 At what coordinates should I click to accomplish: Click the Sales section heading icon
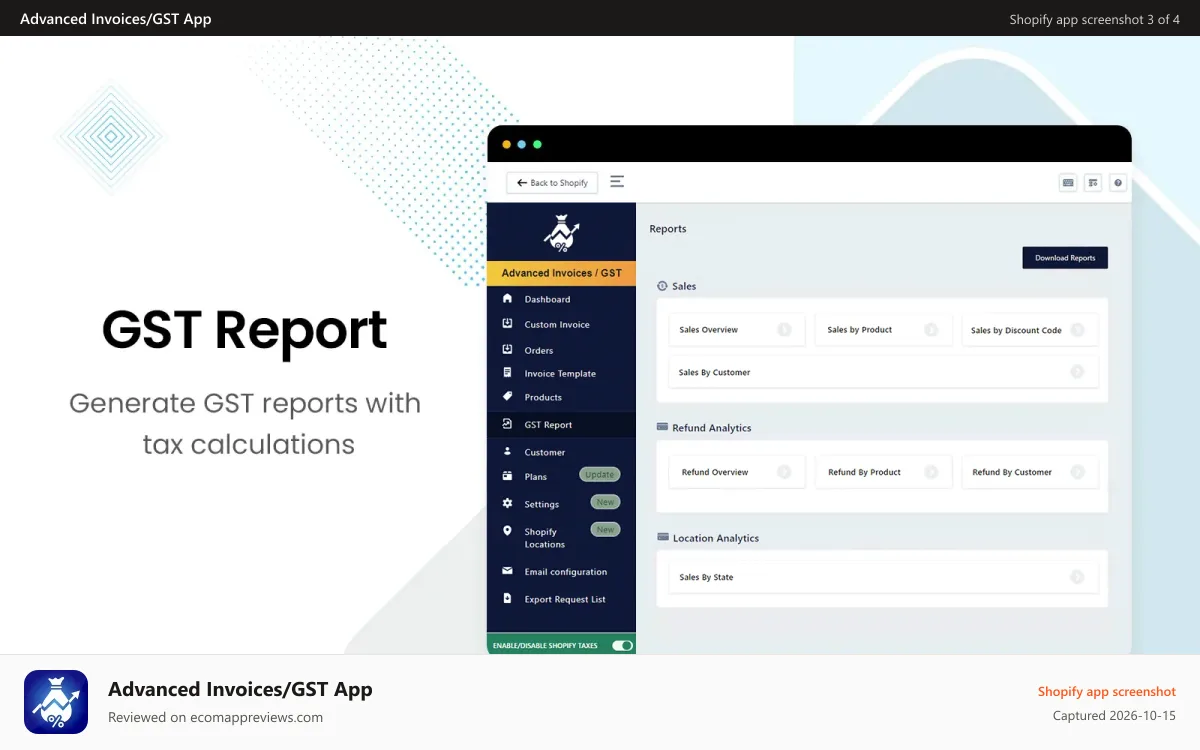coord(662,286)
